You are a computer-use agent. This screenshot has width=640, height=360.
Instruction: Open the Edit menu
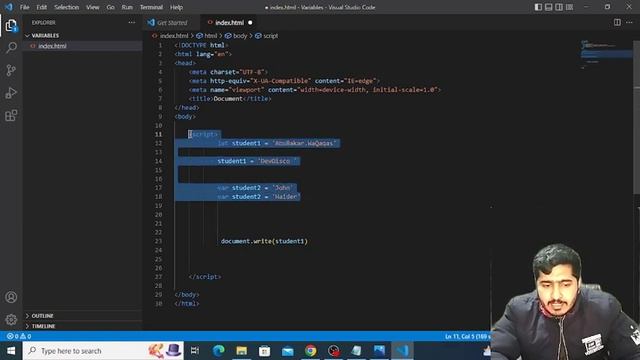click(x=41, y=7)
